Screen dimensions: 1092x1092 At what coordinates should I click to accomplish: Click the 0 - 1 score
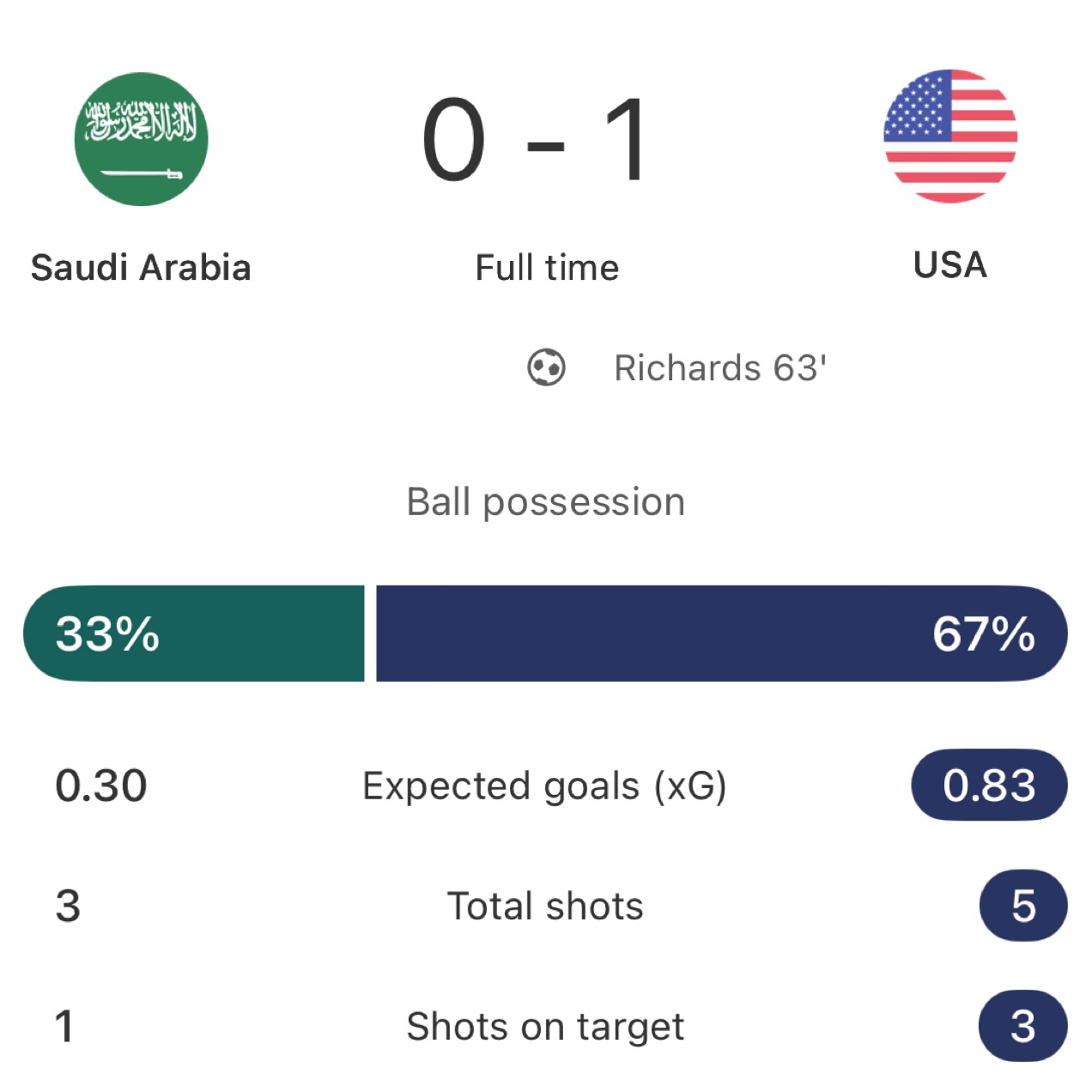point(536,139)
